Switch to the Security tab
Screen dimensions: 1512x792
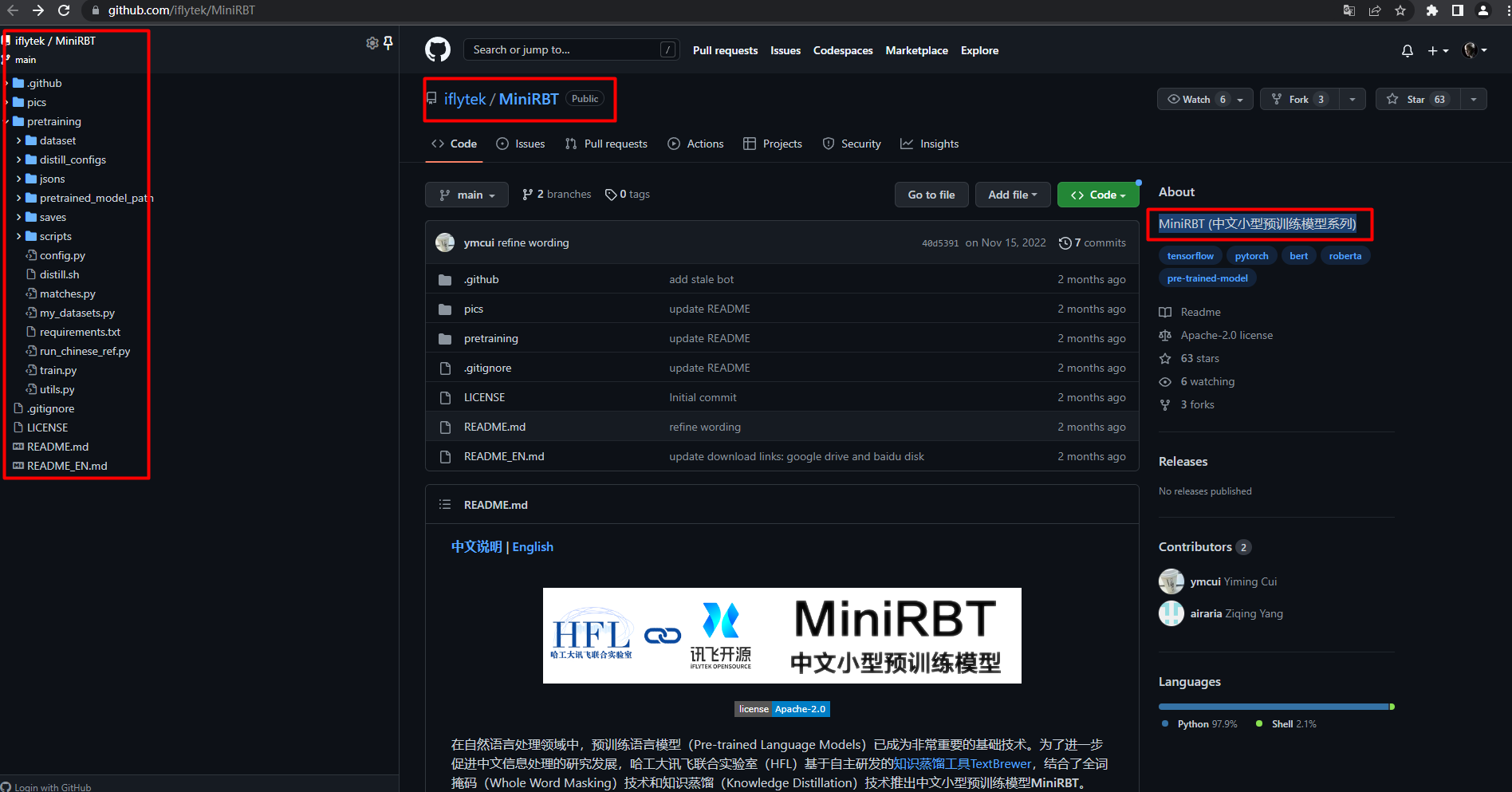[852, 144]
